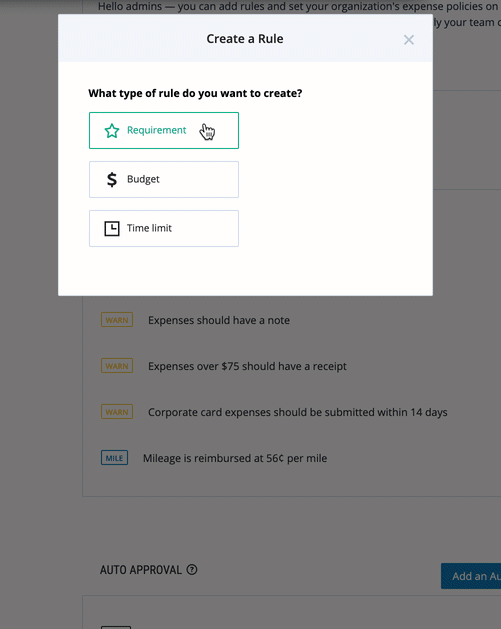Click the star icon beside Requirement

click(x=112, y=131)
